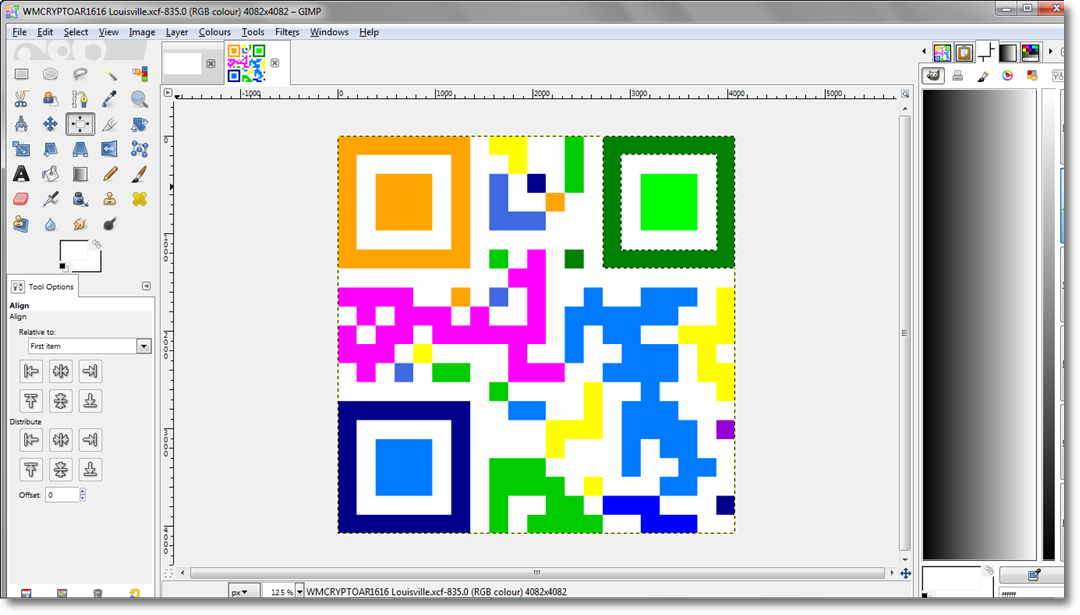Switch to the Palettes tab in right dock
The height and width of the screenshot is (615, 1080).
(x=1030, y=52)
